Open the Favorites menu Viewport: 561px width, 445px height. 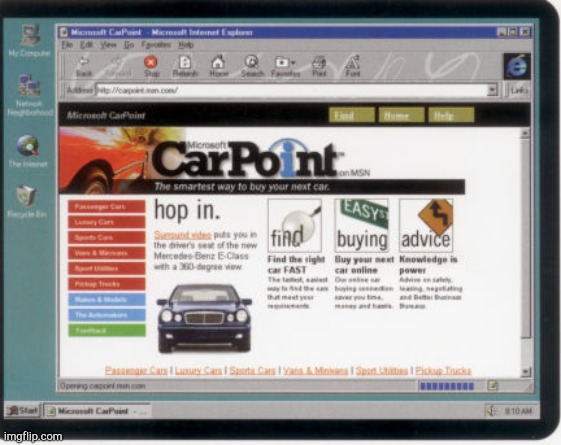(x=156, y=45)
